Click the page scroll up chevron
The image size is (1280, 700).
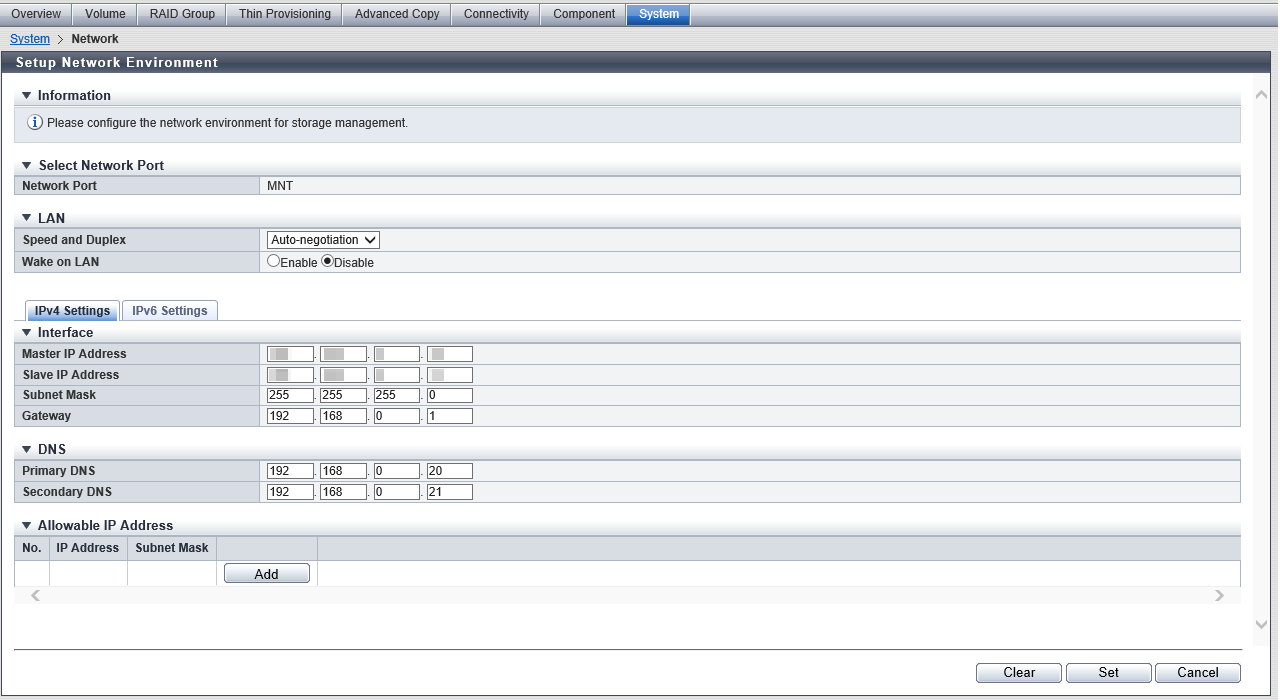1261,96
